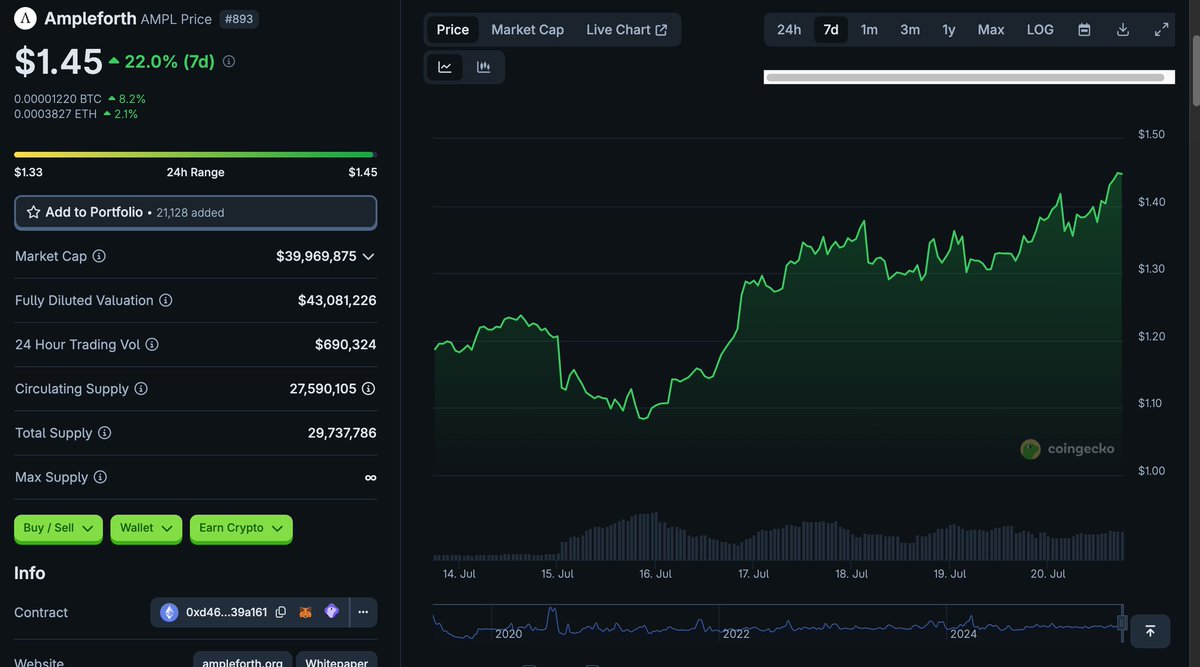The width and height of the screenshot is (1200, 667).
Task: Copy contract address icon
Action: tap(281, 612)
